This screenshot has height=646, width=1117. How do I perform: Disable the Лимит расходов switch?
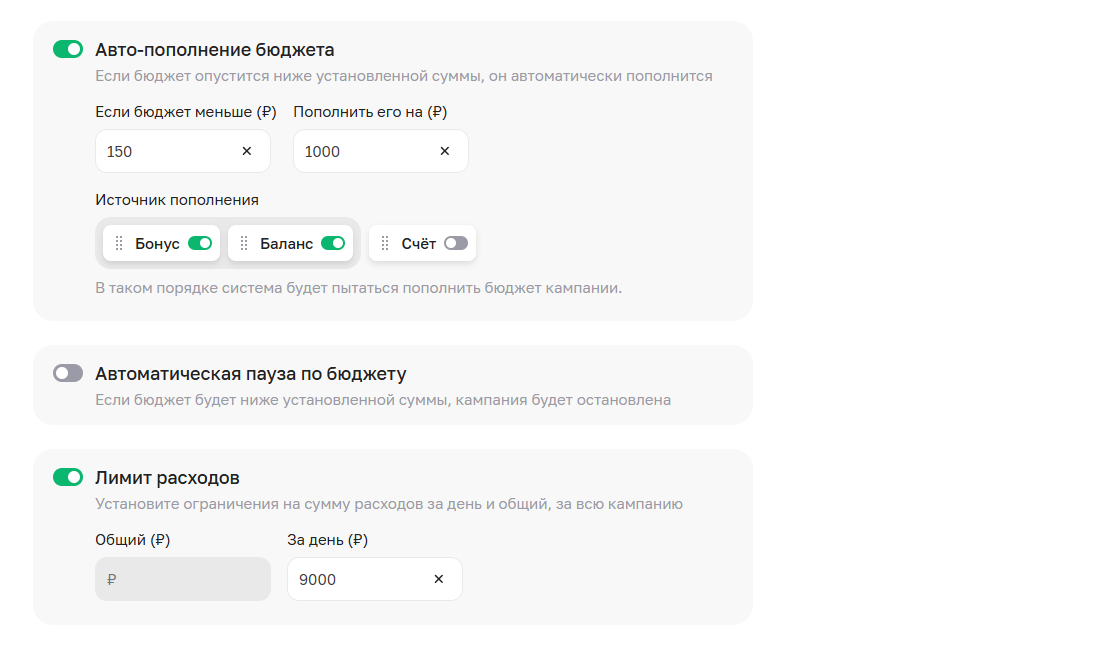click(68, 477)
